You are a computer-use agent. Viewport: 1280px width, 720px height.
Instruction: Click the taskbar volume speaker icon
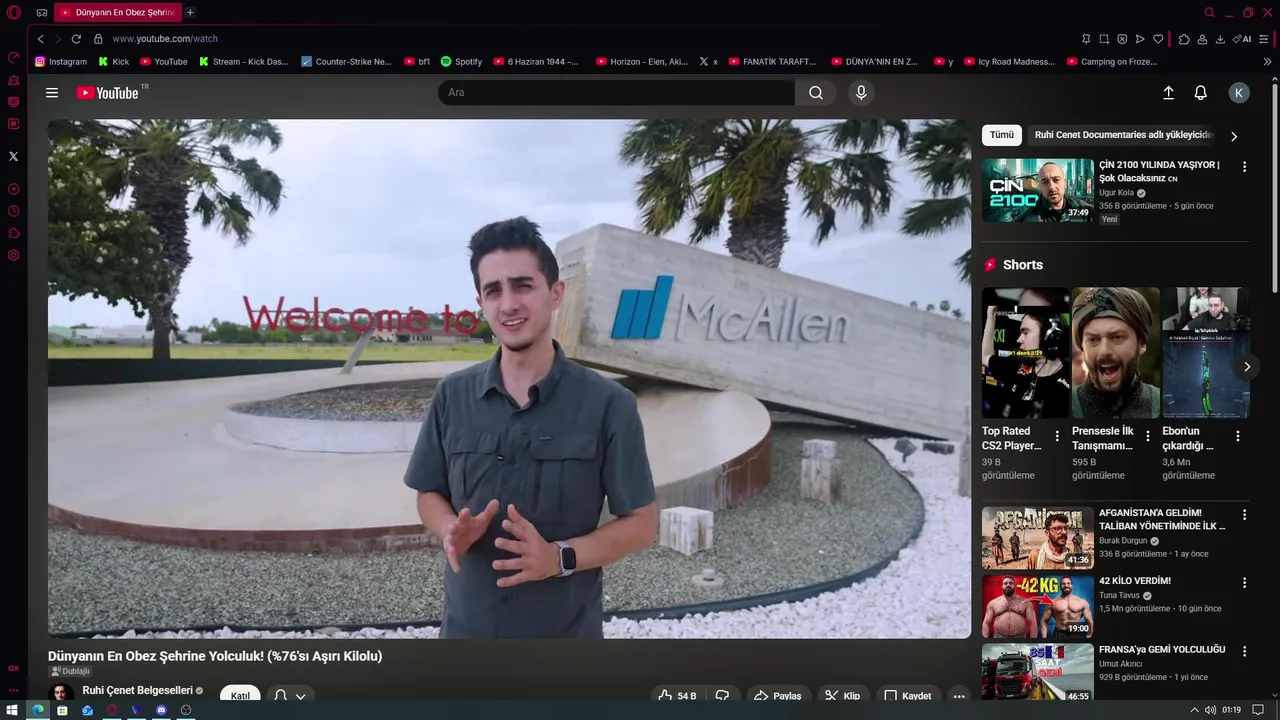pos(1211,710)
